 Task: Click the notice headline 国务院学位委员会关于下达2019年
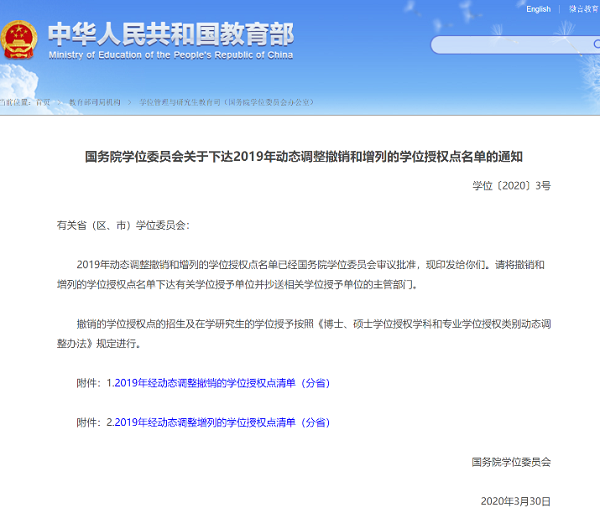click(304, 156)
